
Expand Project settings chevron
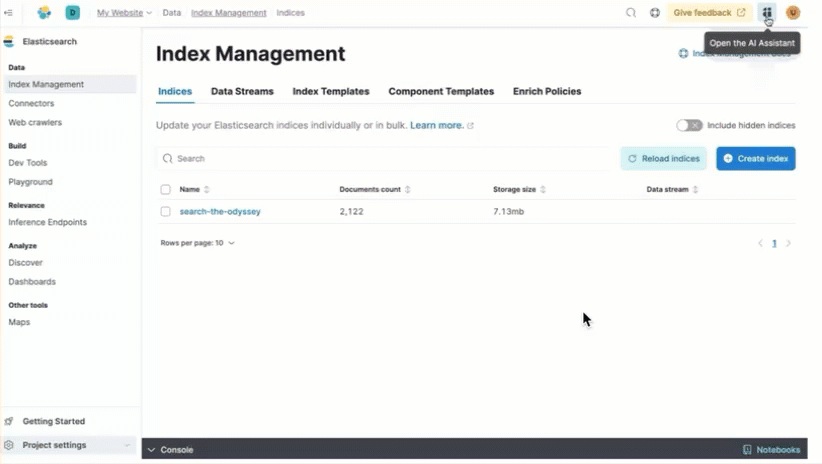(x=127, y=445)
